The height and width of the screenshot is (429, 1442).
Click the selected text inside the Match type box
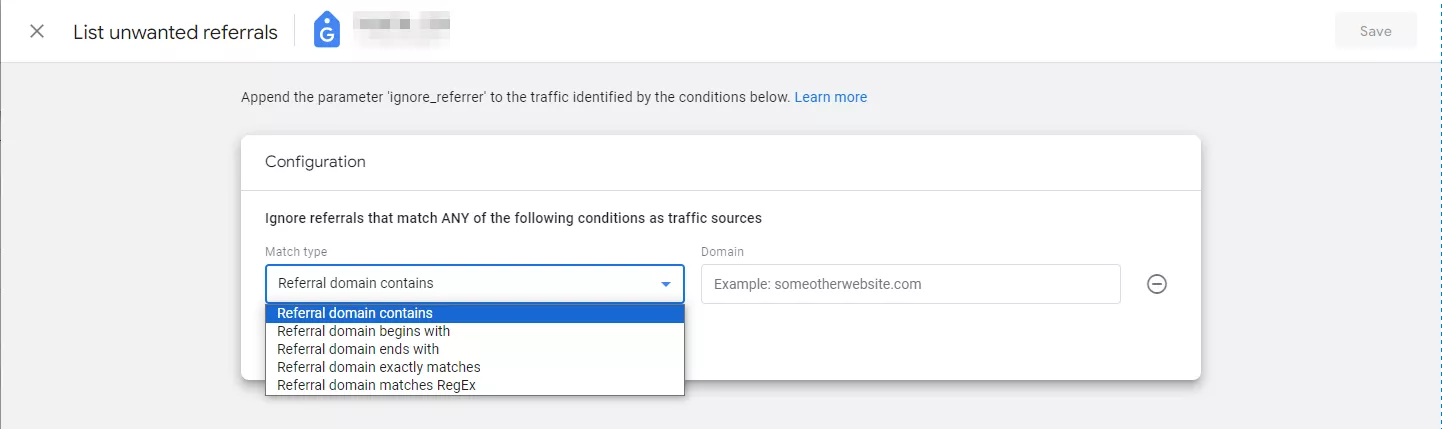(x=355, y=283)
